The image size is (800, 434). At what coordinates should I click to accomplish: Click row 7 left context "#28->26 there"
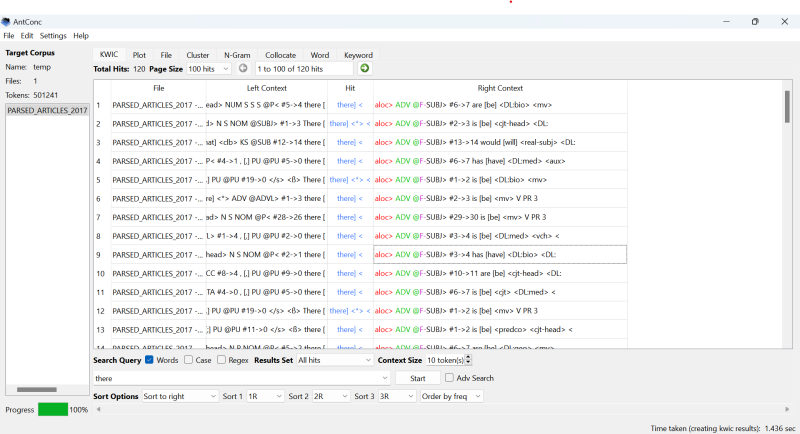tap(266, 217)
